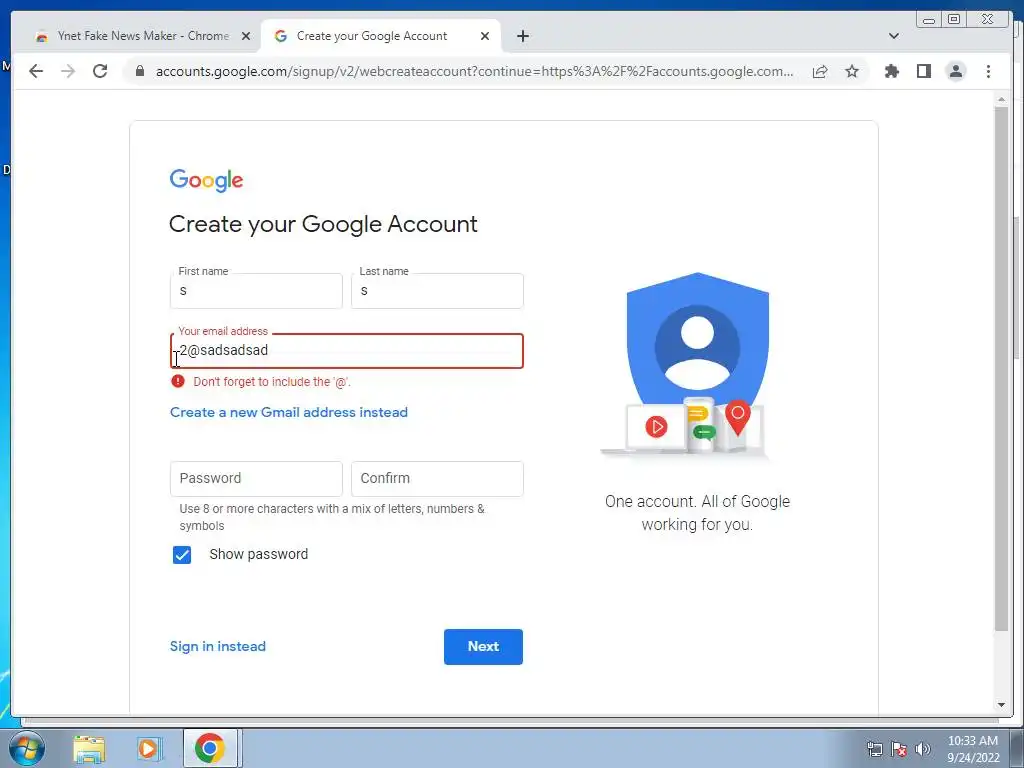Click One account. All of Google text
1024x768 pixels.
(x=697, y=513)
